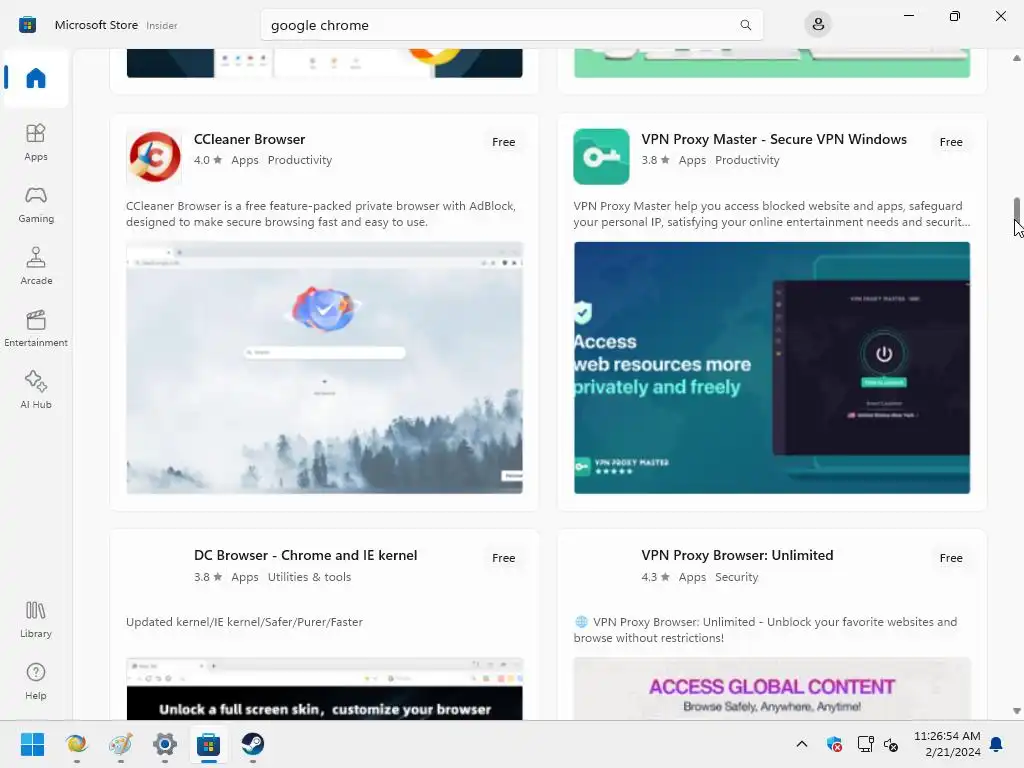
Task: Click the Updated kernel/IE kernel description text
Action: (244, 622)
